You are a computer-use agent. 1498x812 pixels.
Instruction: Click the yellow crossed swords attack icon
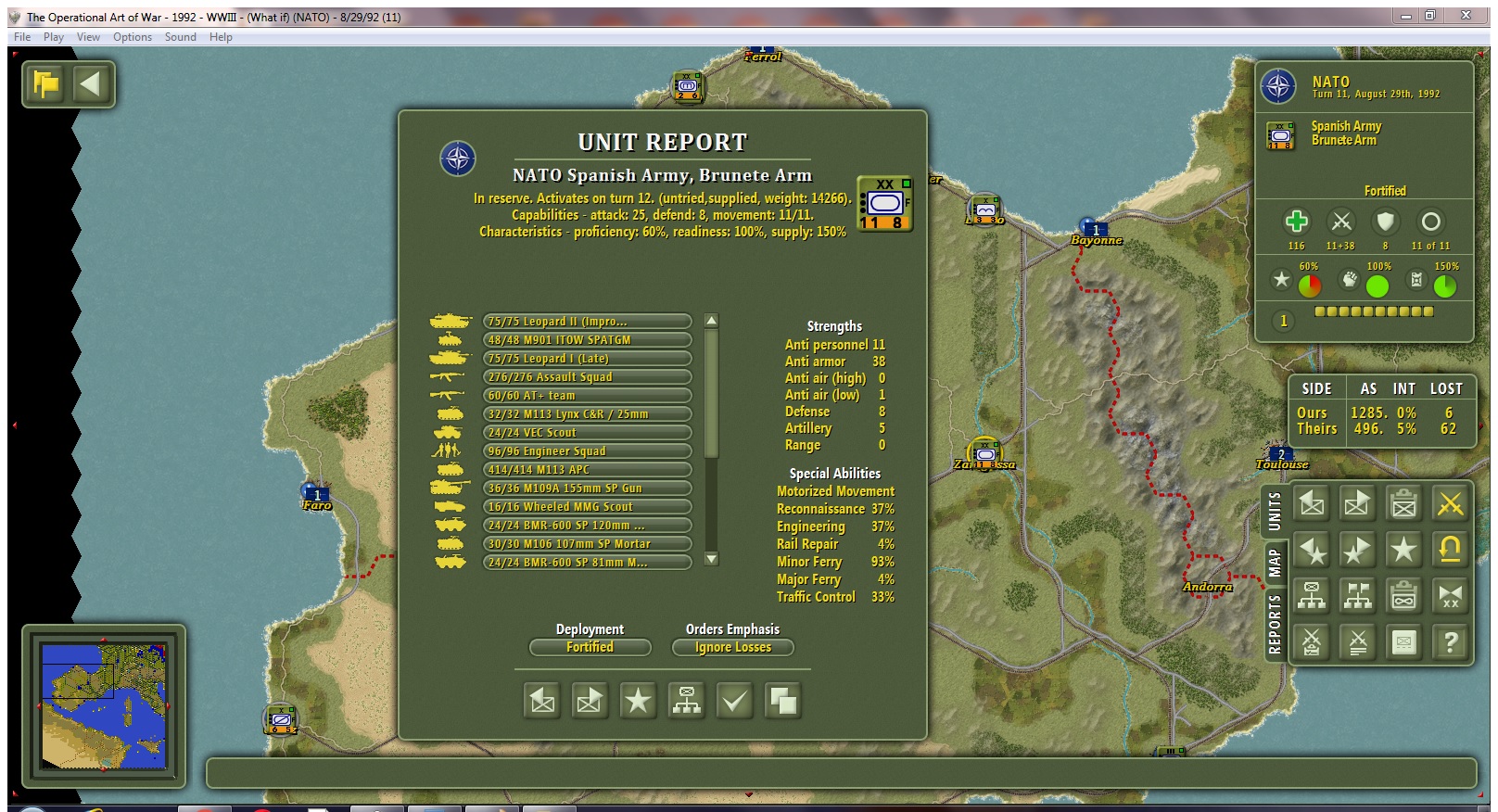pyautogui.click(x=1450, y=503)
